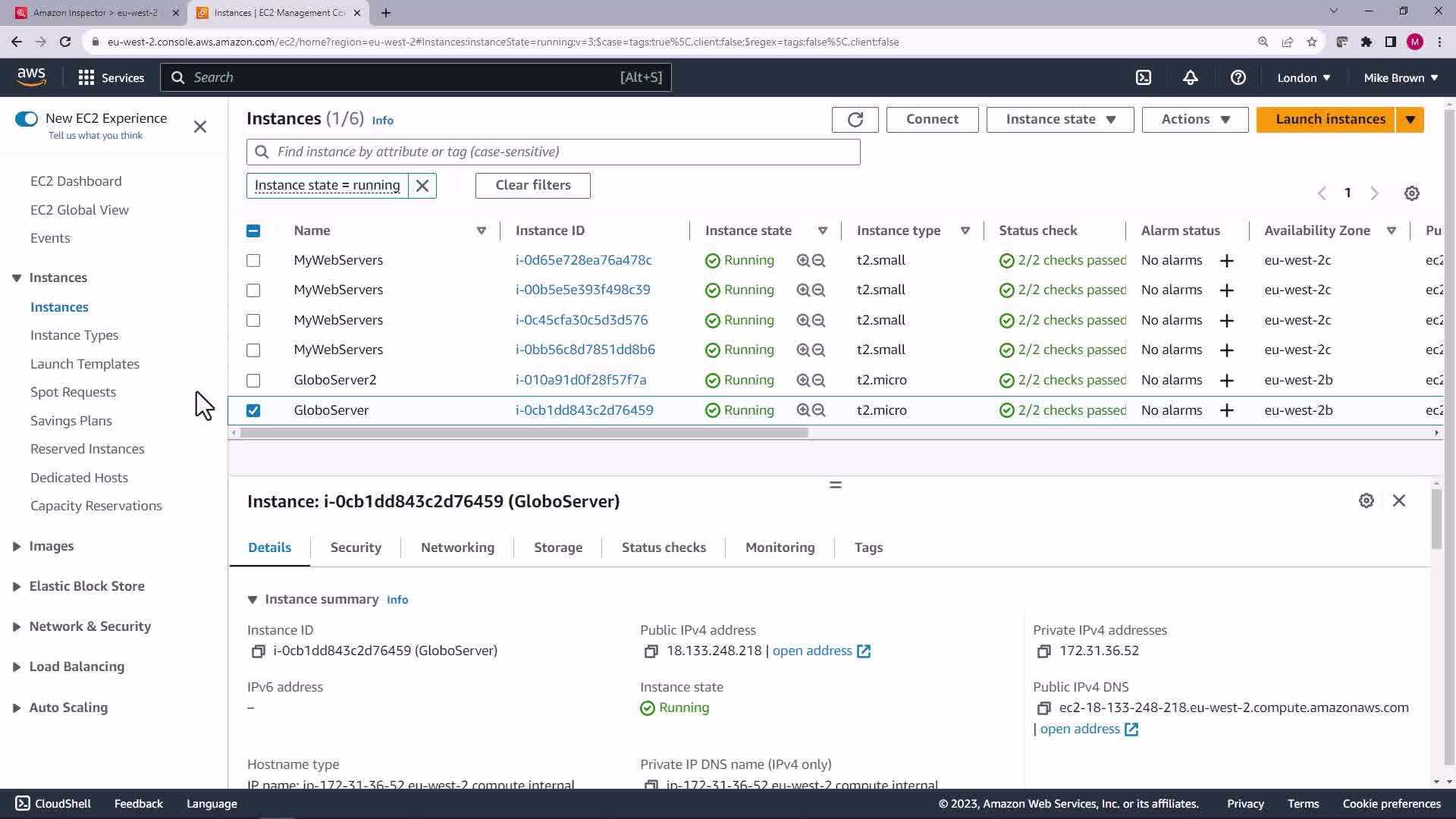Copy the Public IPv4 address icon
This screenshot has width=1456, height=819.
pos(651,651)
